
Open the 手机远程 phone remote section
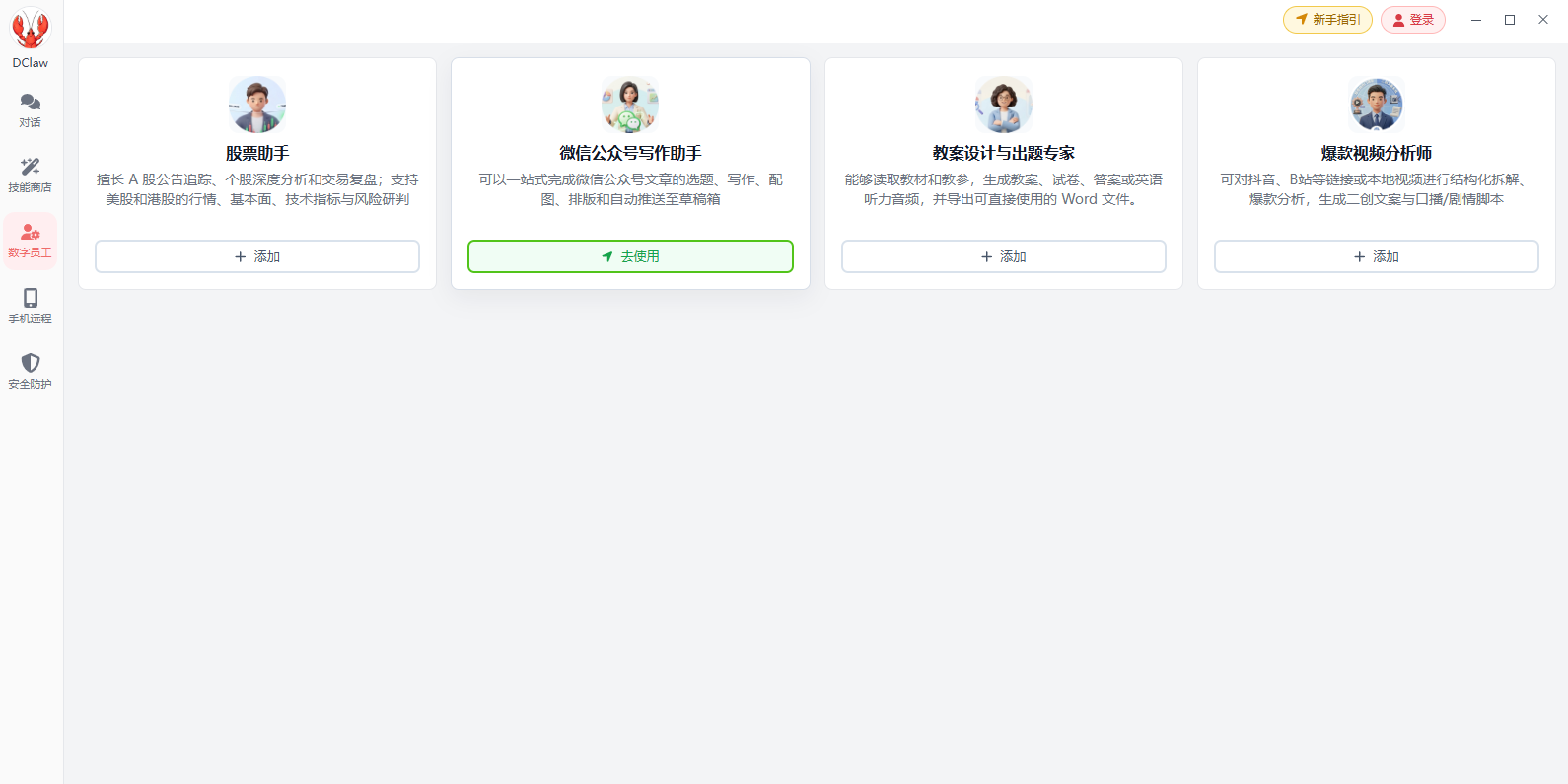point(31,306)
